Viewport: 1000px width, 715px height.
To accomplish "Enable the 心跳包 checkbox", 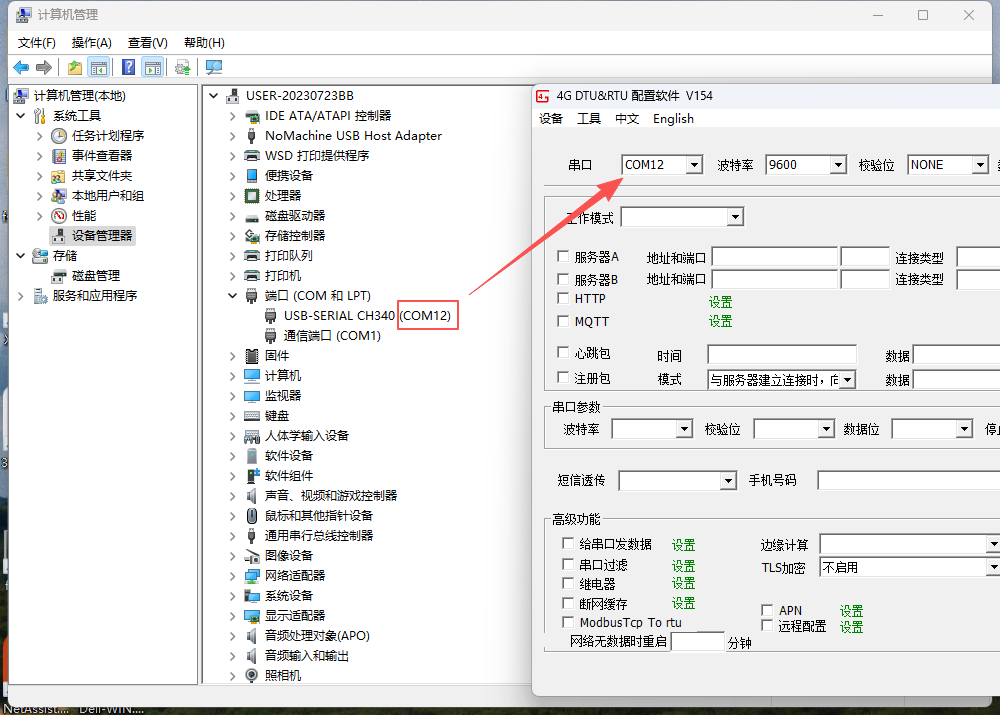I will tap(564, 353).
